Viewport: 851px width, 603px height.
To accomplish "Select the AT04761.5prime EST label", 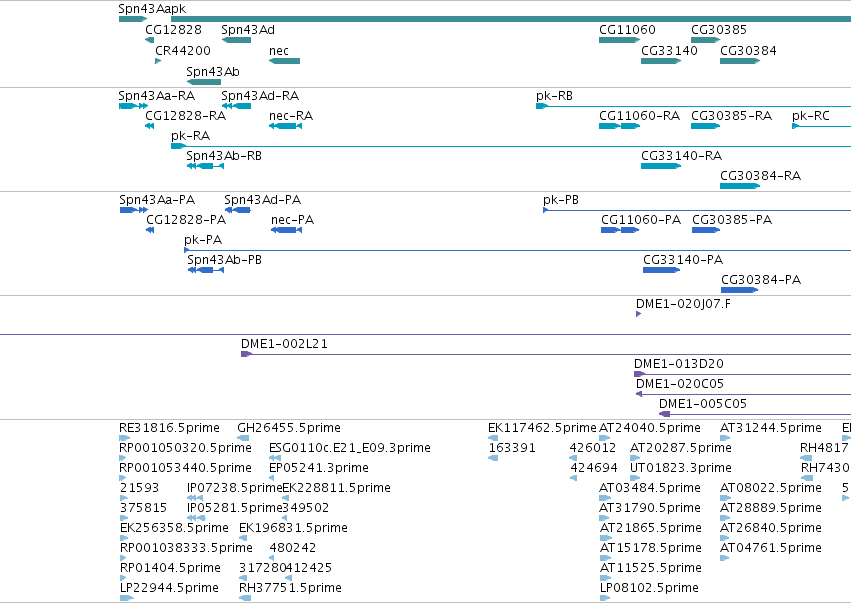I will click(771, 549).
